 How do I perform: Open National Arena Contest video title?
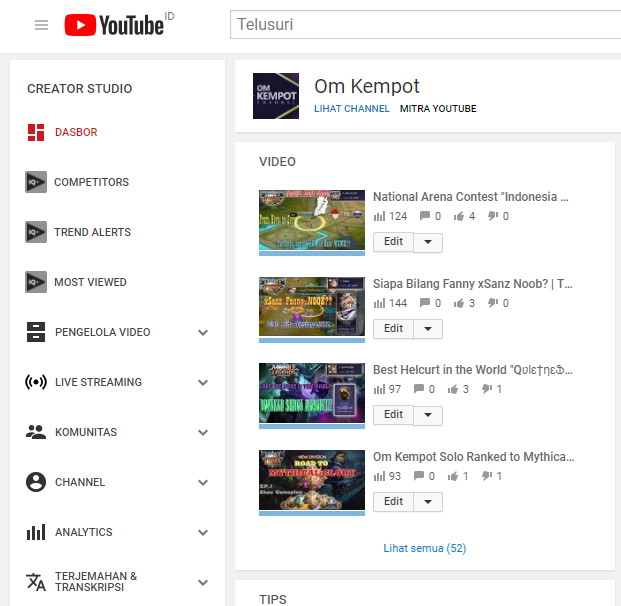471,197
